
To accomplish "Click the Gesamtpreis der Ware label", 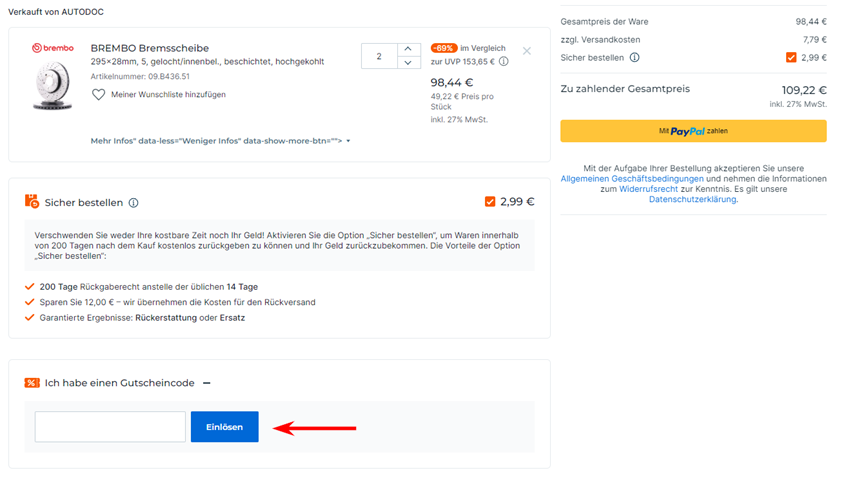I will tap(604, 22).
